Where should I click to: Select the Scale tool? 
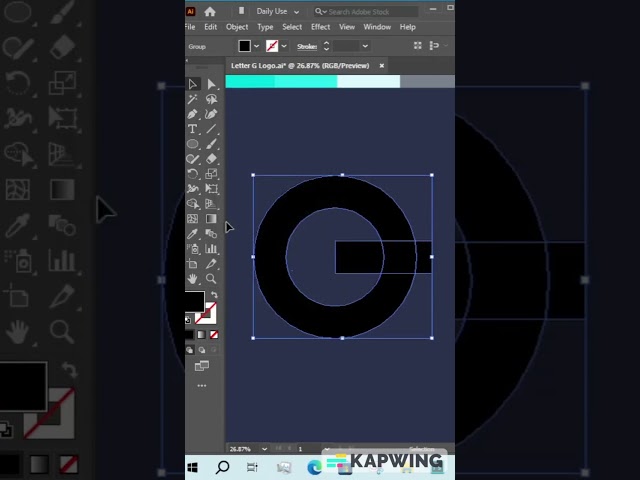[211, 174]
